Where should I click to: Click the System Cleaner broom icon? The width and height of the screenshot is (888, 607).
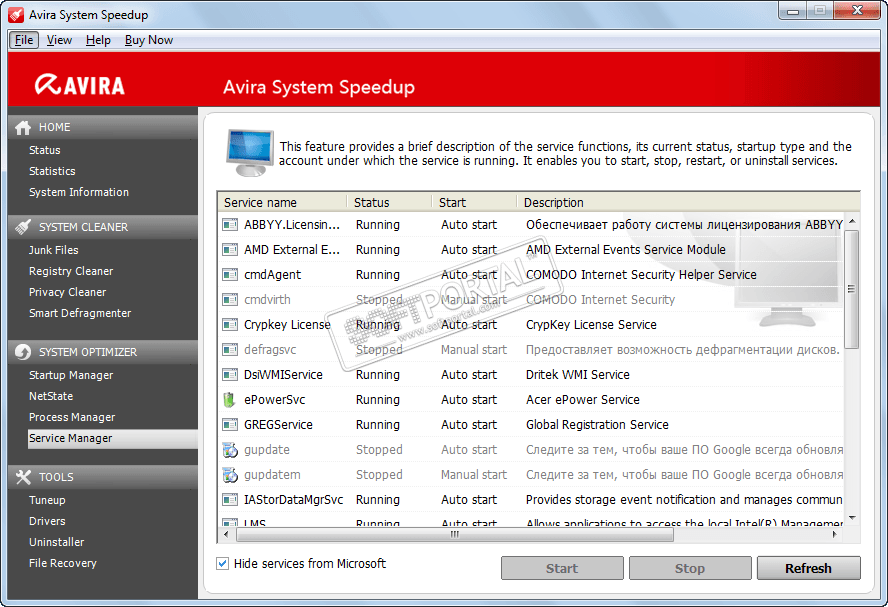pyautogui.click(x=23, y=227)
